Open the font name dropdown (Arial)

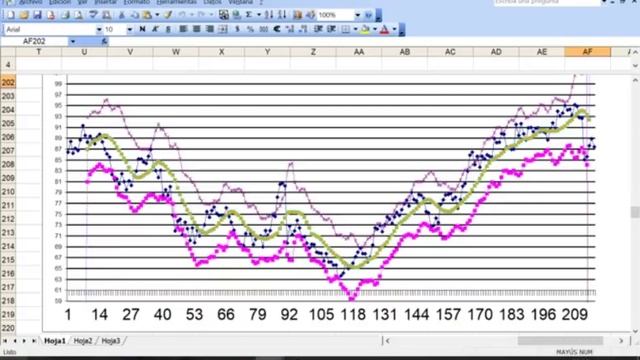pos(99,29)
